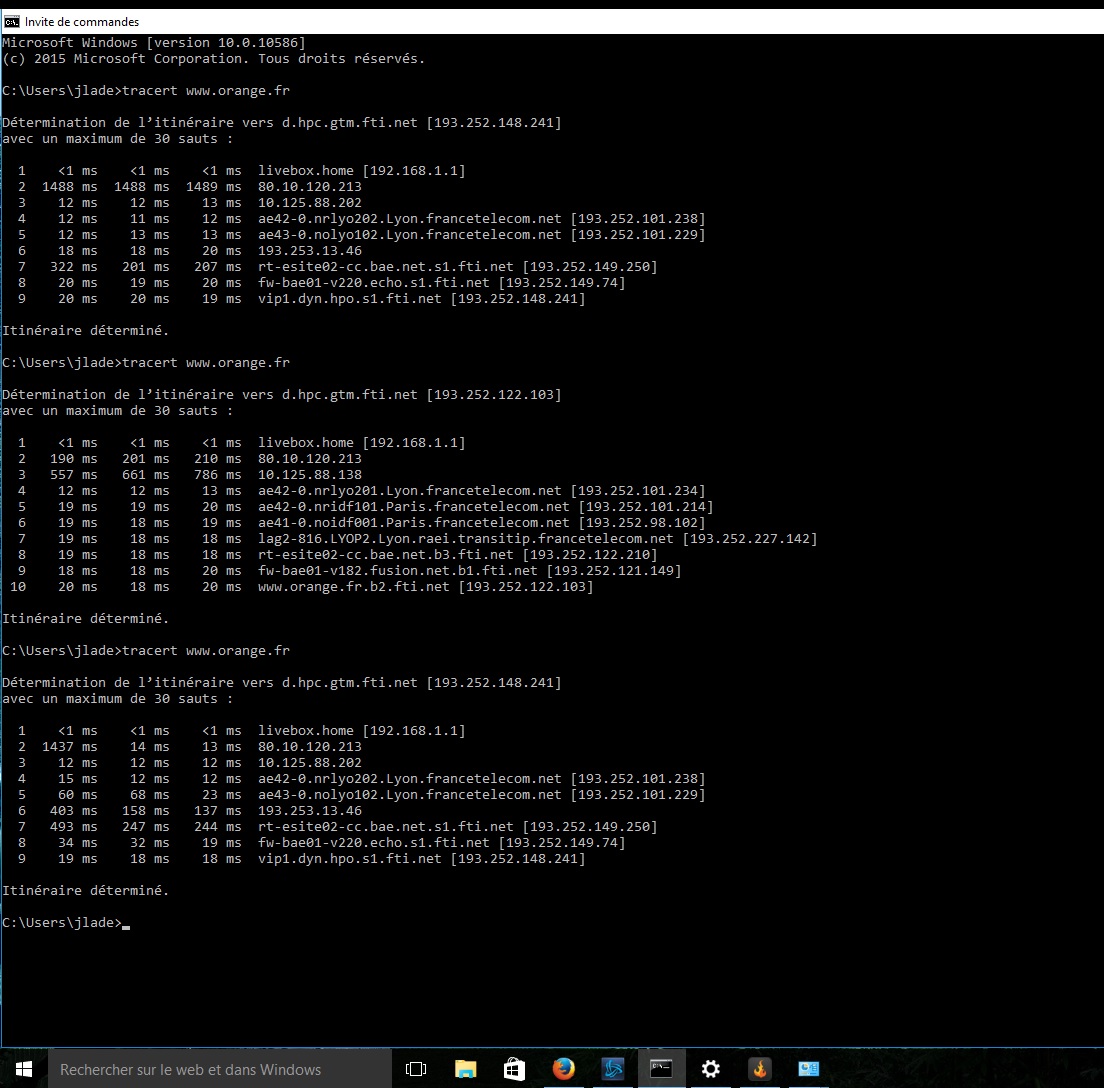Click the taskbar search box 'Rechercher sur le web'

(219, 1069)
